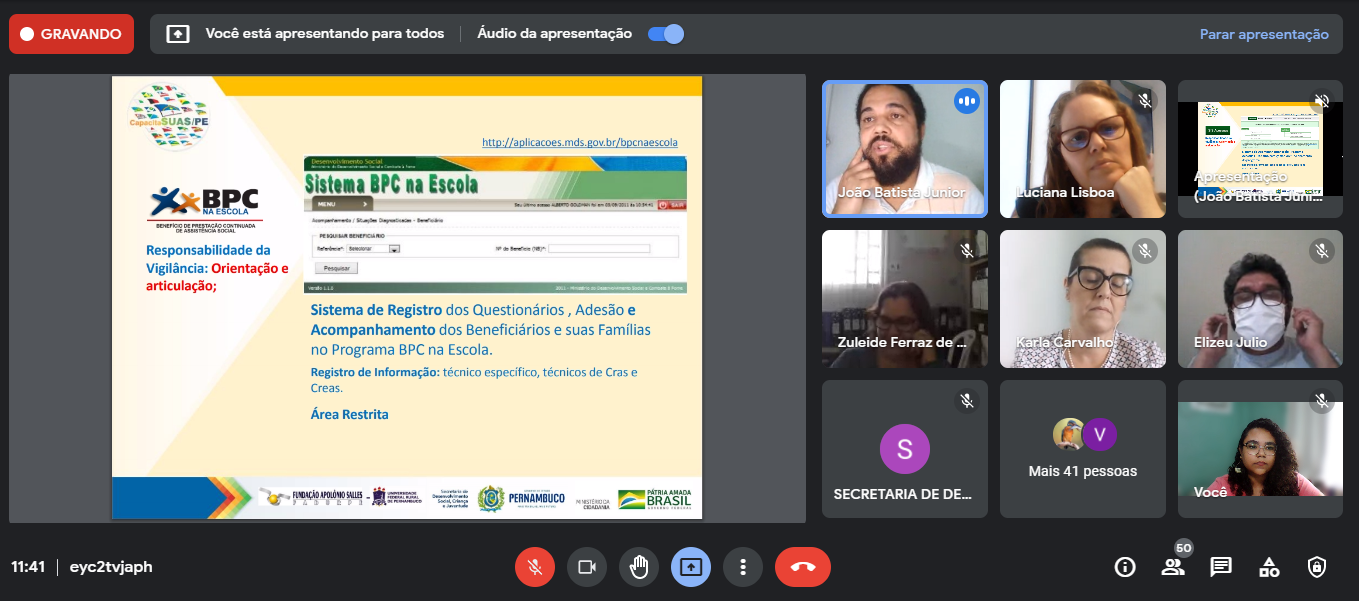Toggle the Áudio da apresentação switch
This screenshot has height=601, width=1359.
666,34
